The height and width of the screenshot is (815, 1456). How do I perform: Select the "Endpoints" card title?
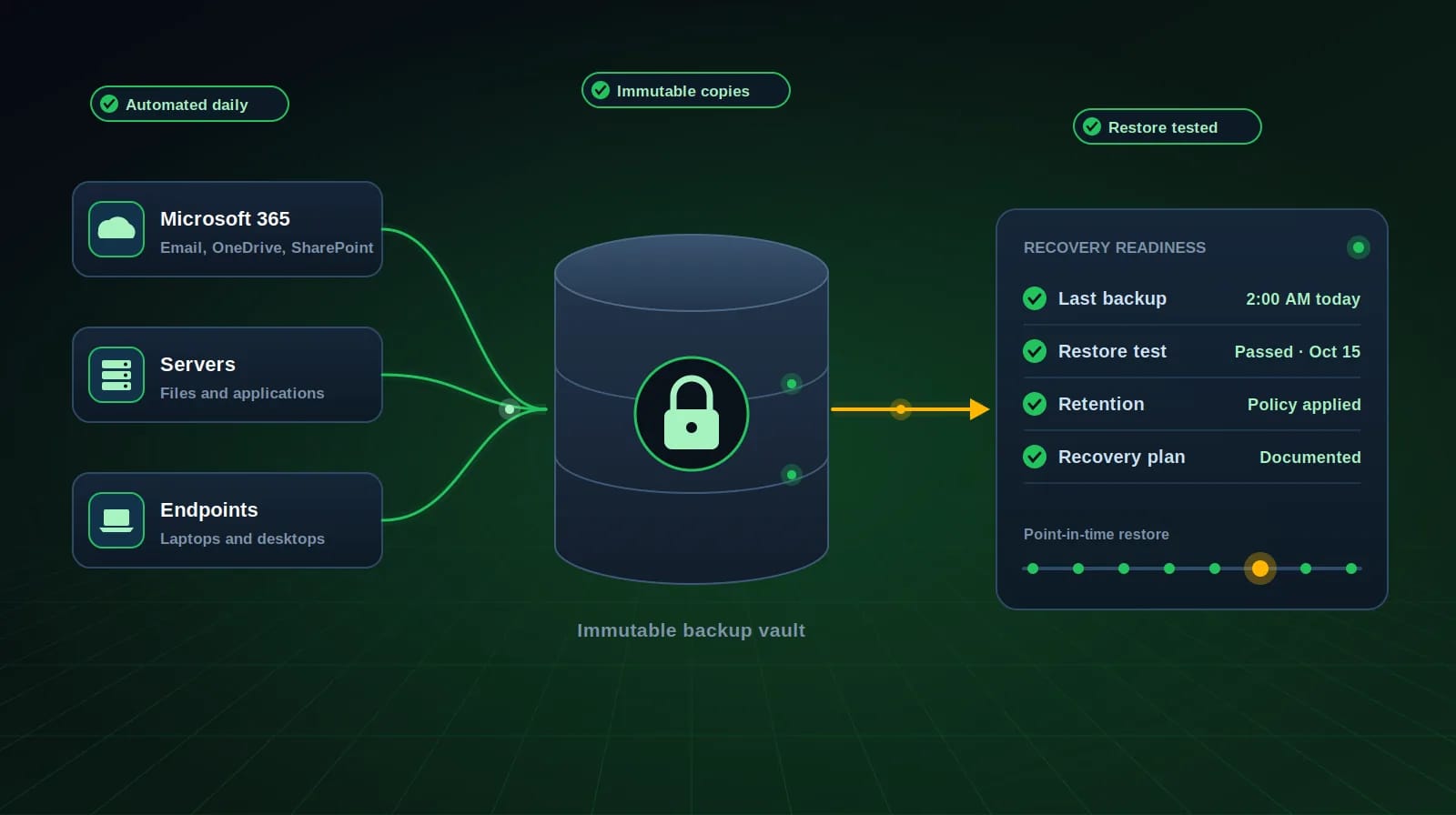coord(209,510)
